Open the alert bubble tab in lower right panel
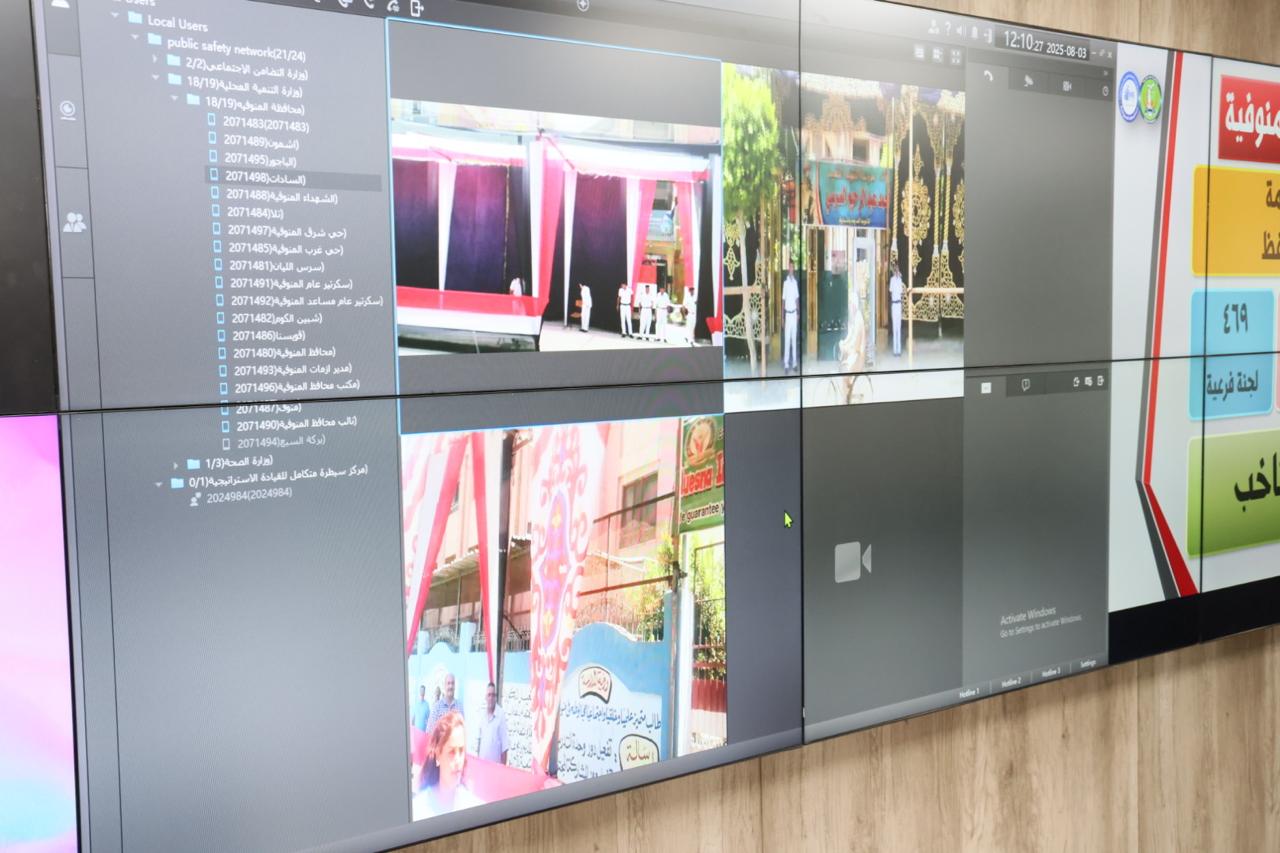Screen dimensions: 1280x853 (x=1025, y=385)
